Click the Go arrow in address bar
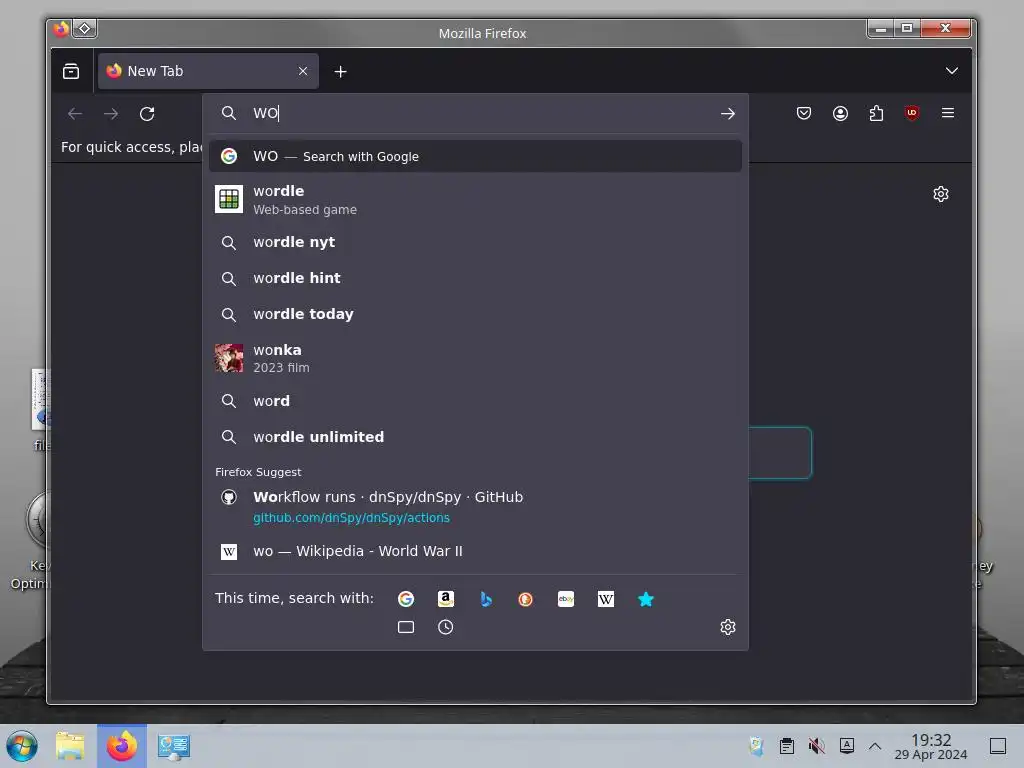 click(728, 114)
